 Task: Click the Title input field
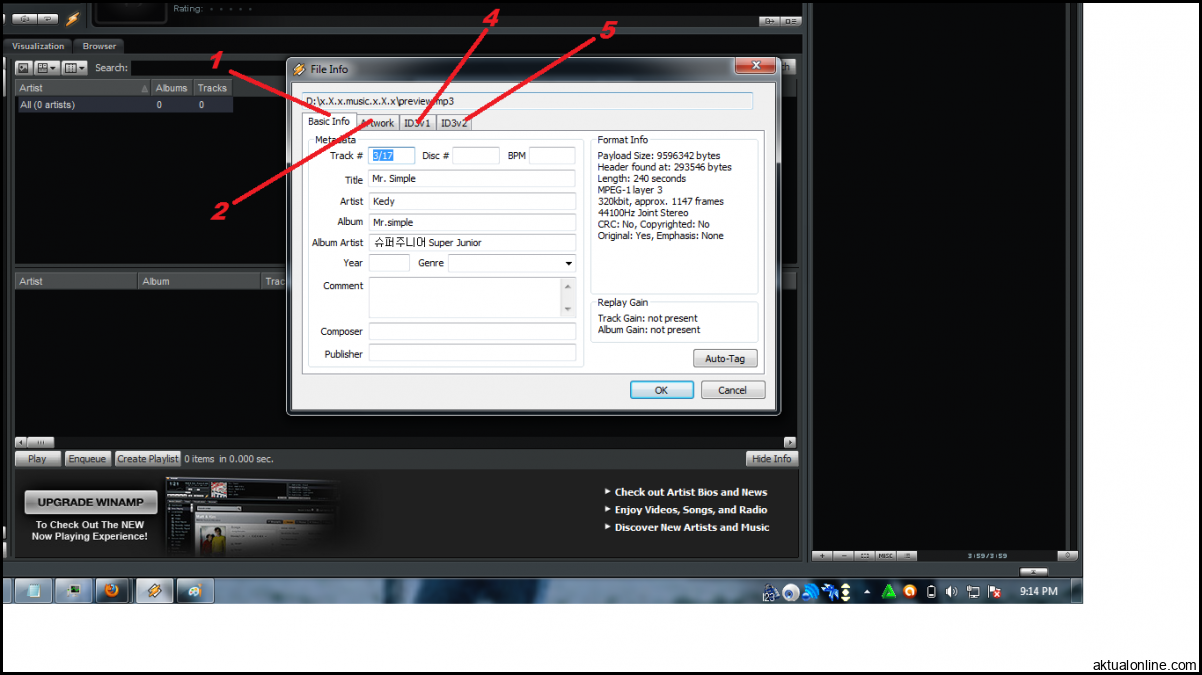[472, 179]
